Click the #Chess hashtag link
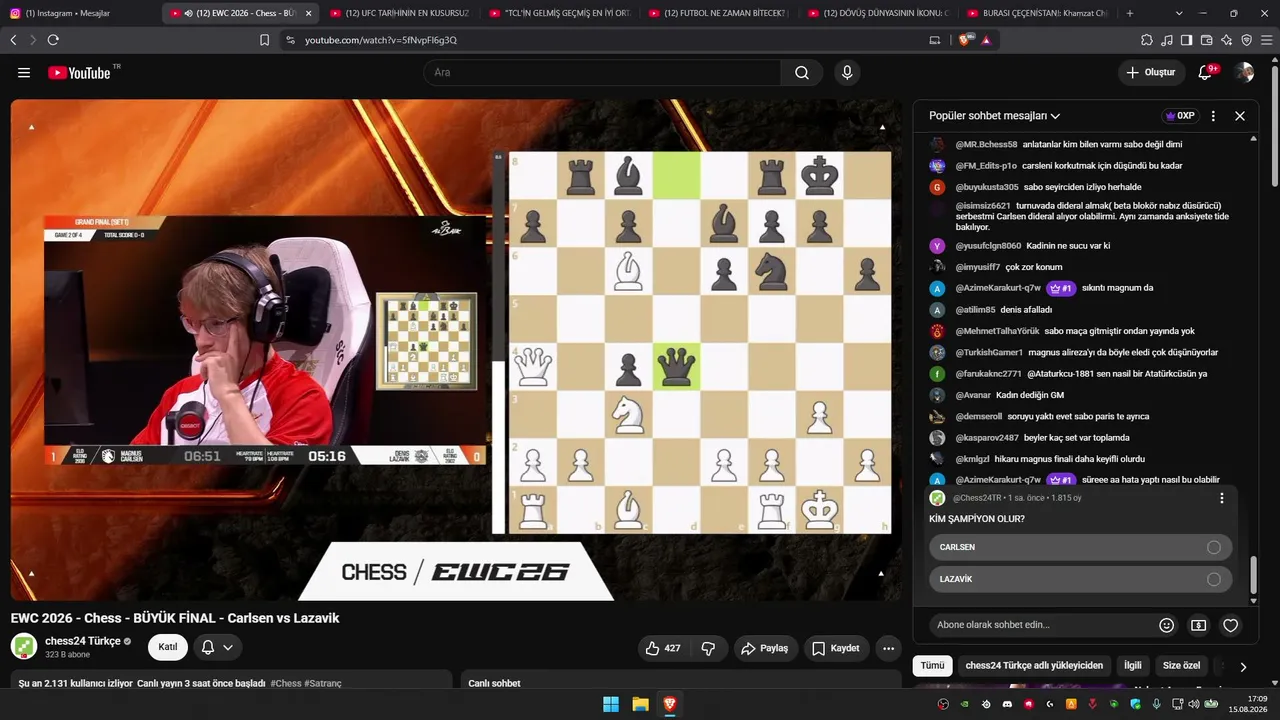The width and height of the screenshot is (1280, 720). [286, 684]
